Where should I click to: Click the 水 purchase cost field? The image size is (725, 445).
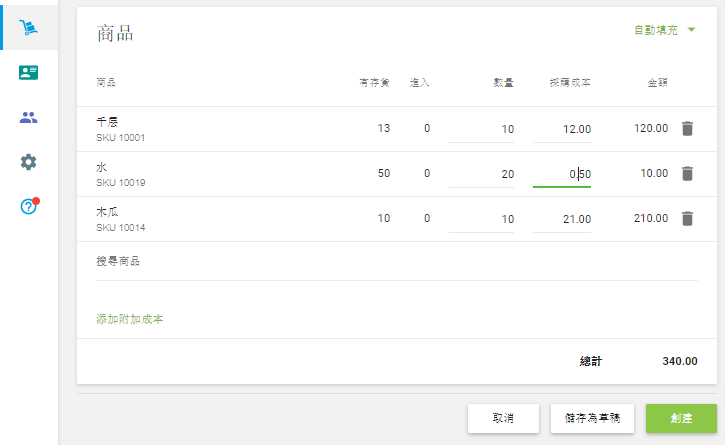coord(562,174)
